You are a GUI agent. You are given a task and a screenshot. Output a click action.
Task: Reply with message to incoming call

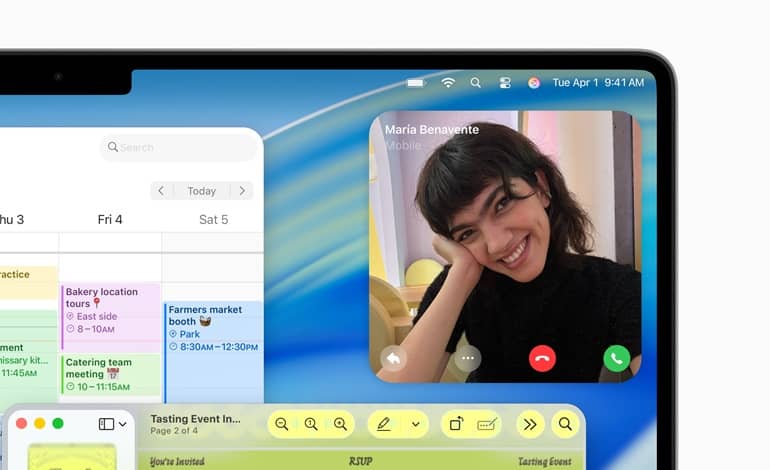coord(393,359)
